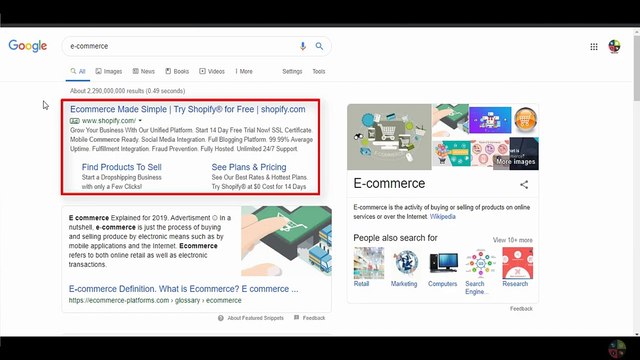
Task: Open the See Plans & Pricing sitelink
Action: coord(249,167)
